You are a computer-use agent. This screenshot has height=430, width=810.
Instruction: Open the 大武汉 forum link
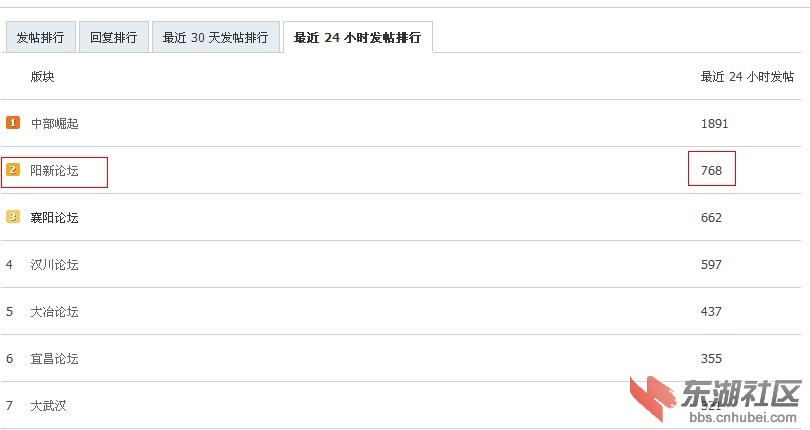tap(49, 406)
